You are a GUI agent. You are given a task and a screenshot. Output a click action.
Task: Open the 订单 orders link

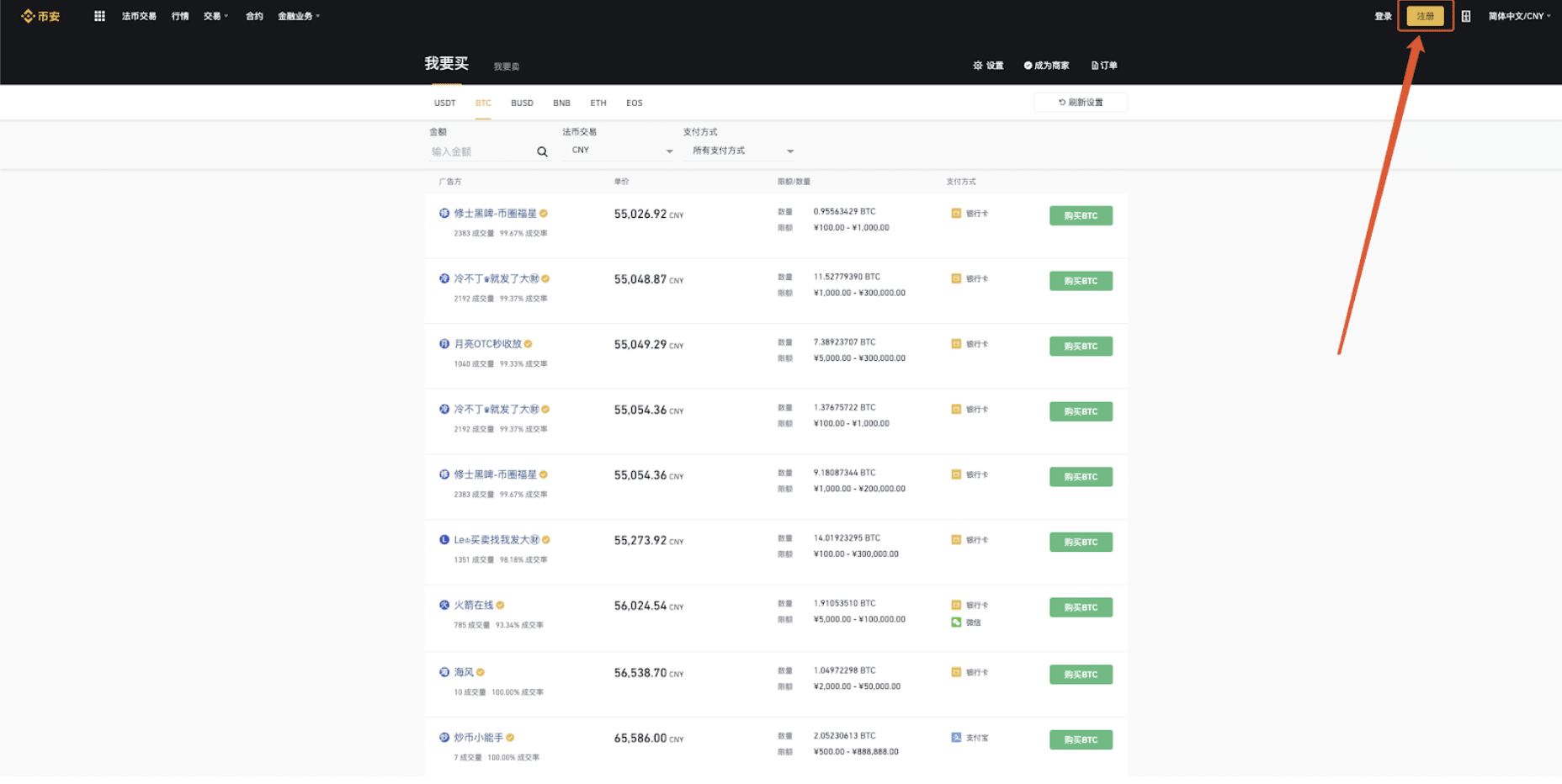[1104, 66]
